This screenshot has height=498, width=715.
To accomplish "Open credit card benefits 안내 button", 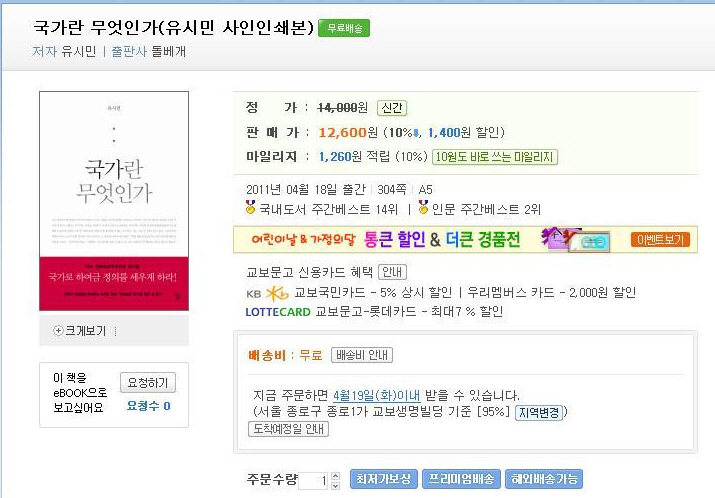I will 392,272.
